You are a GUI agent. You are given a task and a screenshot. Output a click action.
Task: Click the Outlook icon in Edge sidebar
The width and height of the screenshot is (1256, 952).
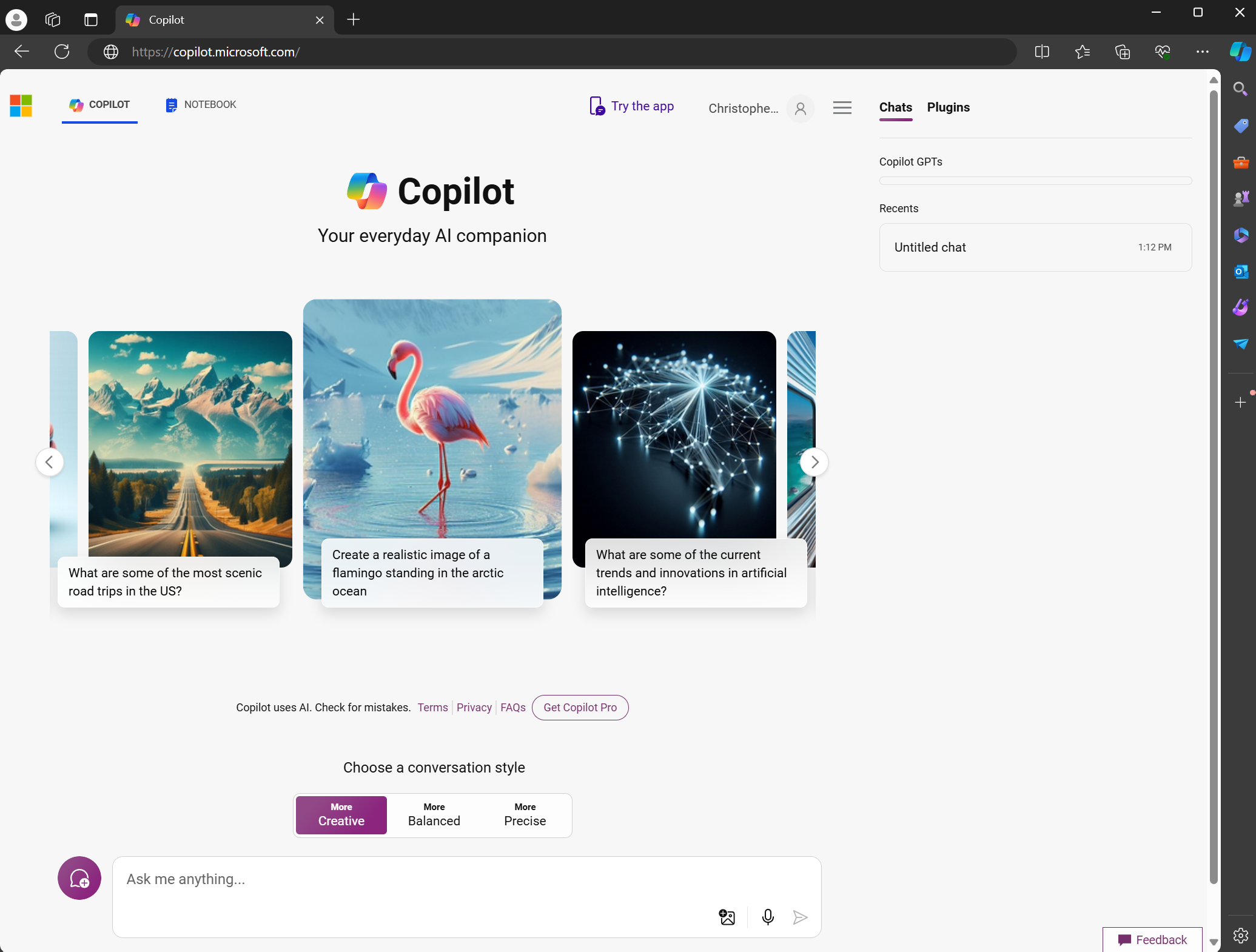[x=1241, y=271]
